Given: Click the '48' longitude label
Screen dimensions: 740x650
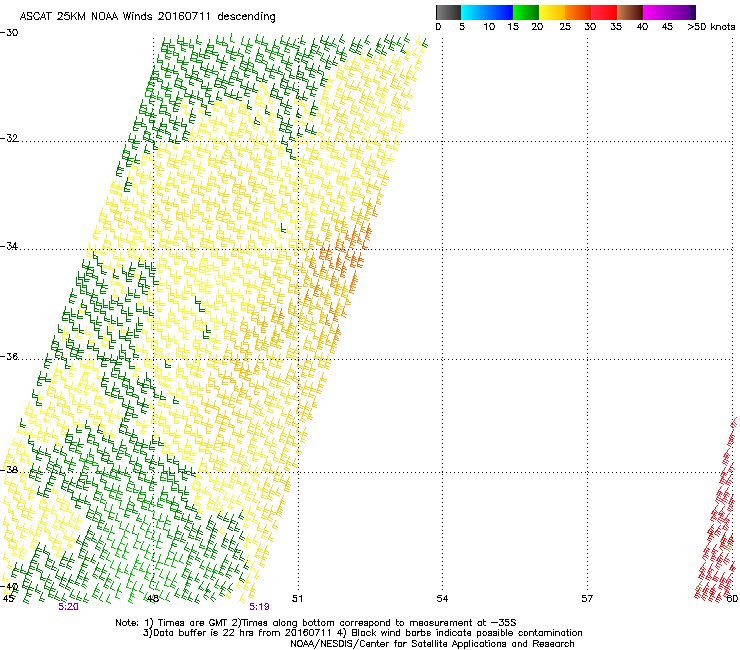Looking at the screenshot, I should click(x=152, y=599).
